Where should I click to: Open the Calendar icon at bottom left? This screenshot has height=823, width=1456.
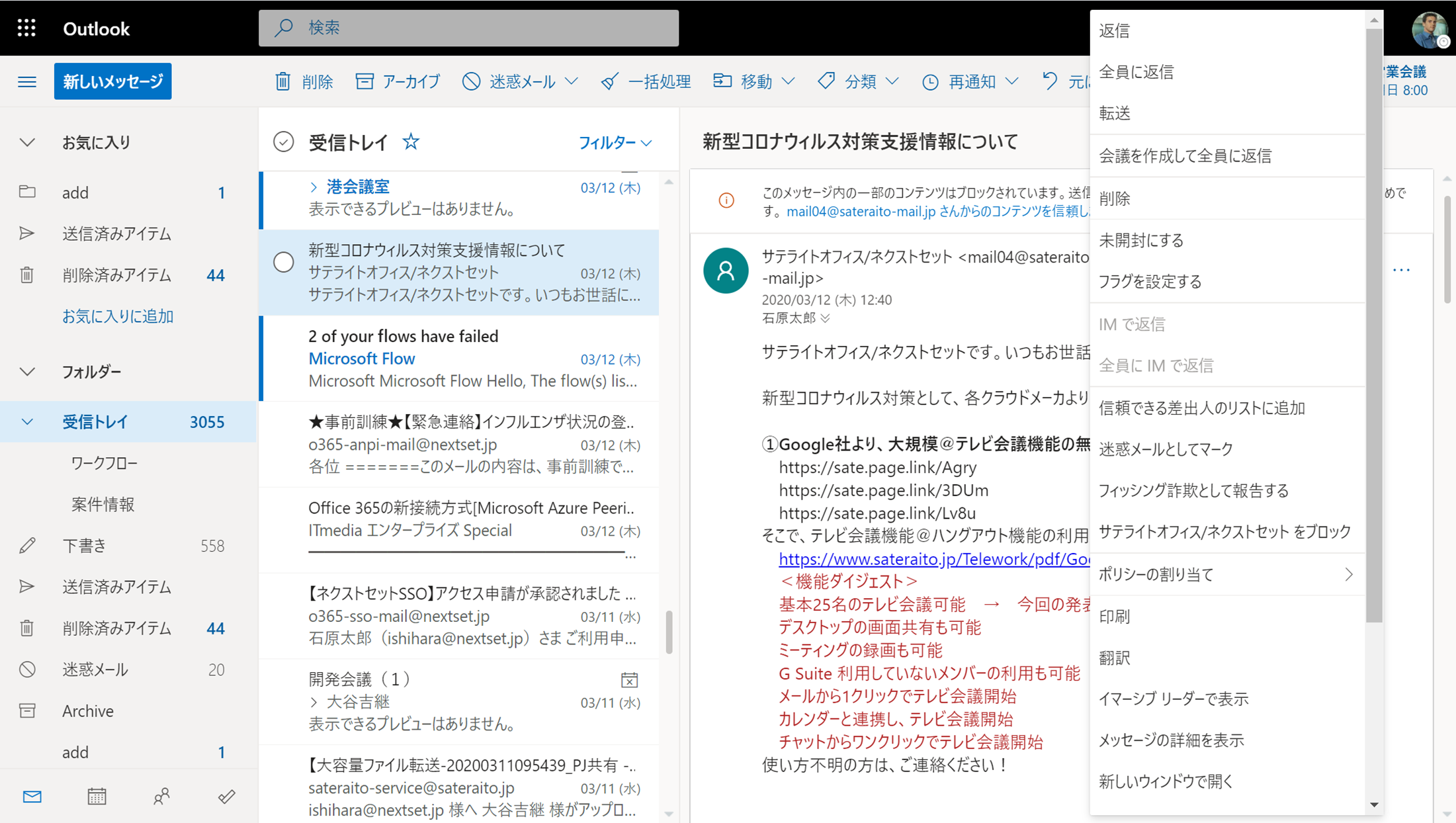pyautogui.click(x=97, y=797)
